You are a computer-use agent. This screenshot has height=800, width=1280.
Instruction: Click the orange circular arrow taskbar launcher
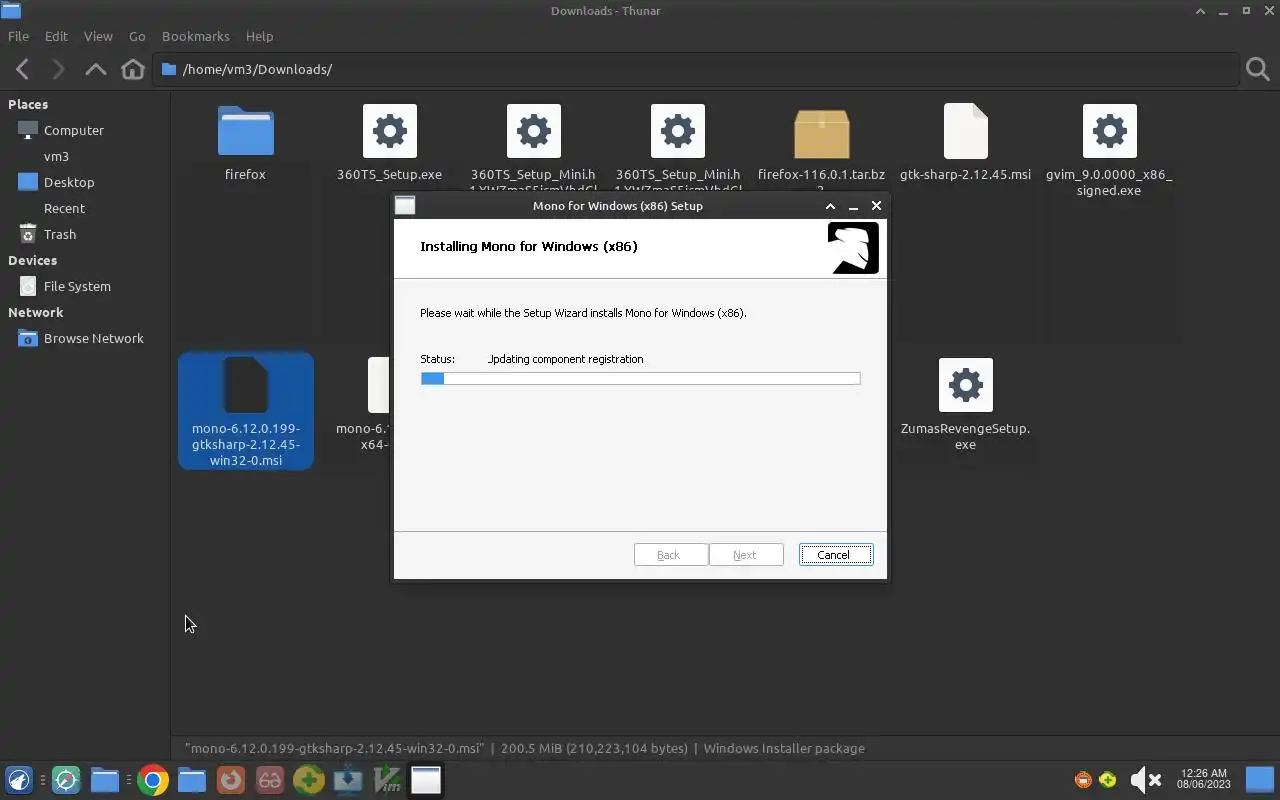click(231, 780)
